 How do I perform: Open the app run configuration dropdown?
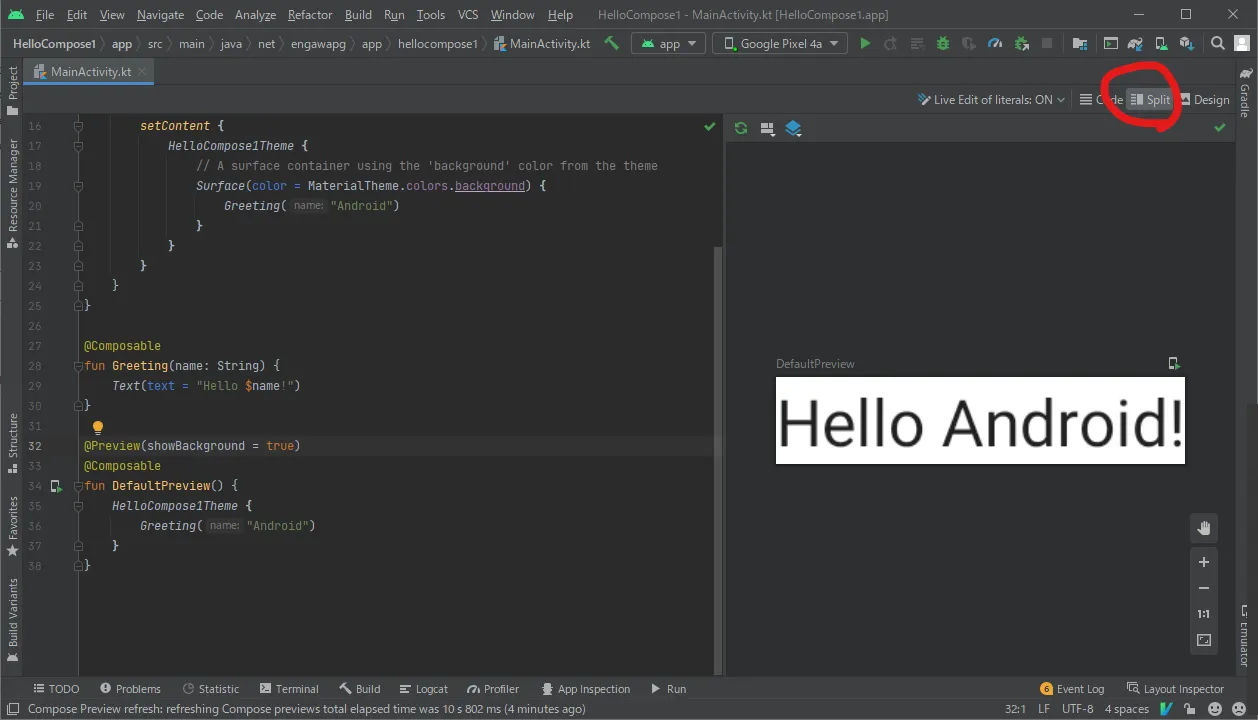click(x=668, y=44)
